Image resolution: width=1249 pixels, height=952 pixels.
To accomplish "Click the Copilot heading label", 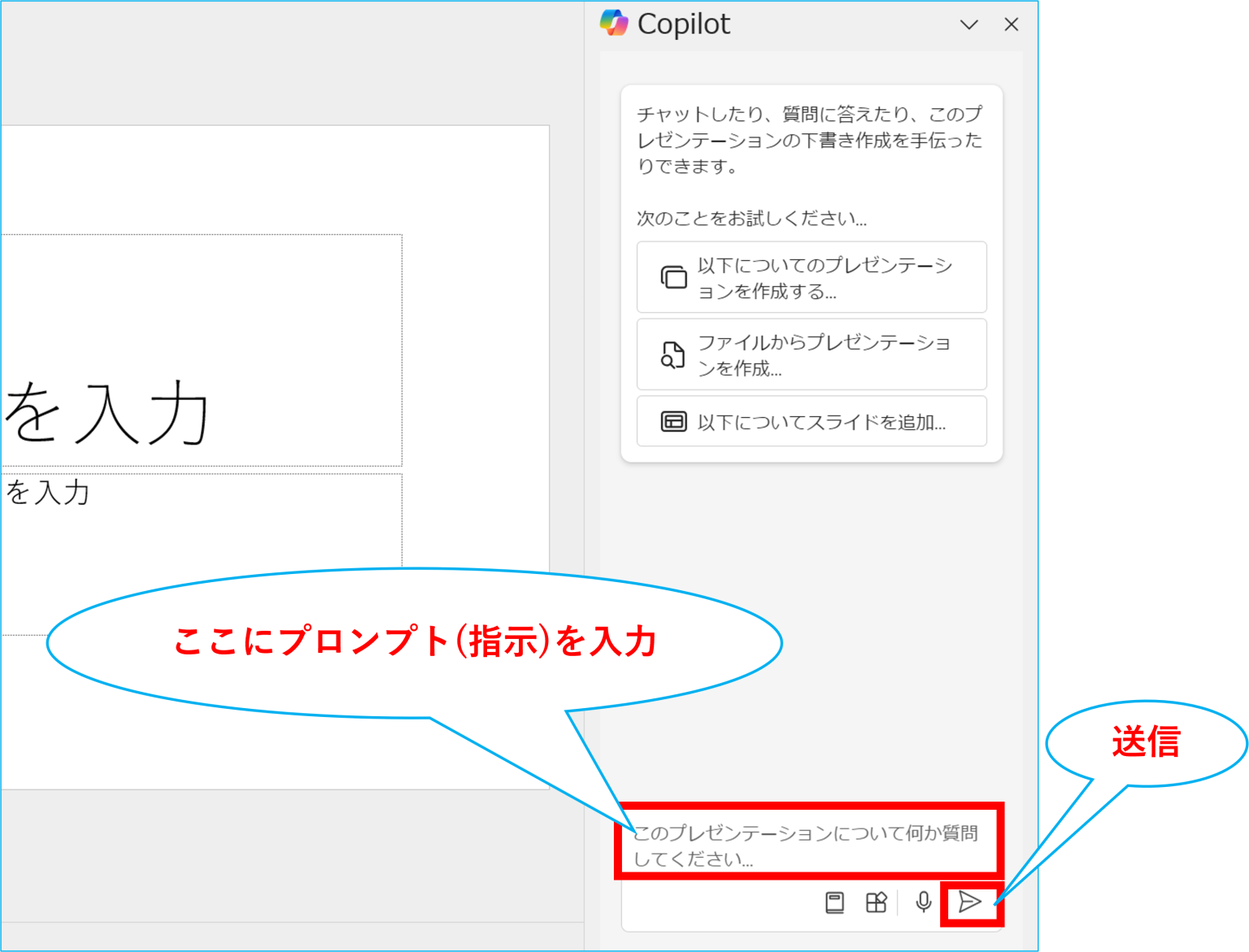I will [684, 24].
